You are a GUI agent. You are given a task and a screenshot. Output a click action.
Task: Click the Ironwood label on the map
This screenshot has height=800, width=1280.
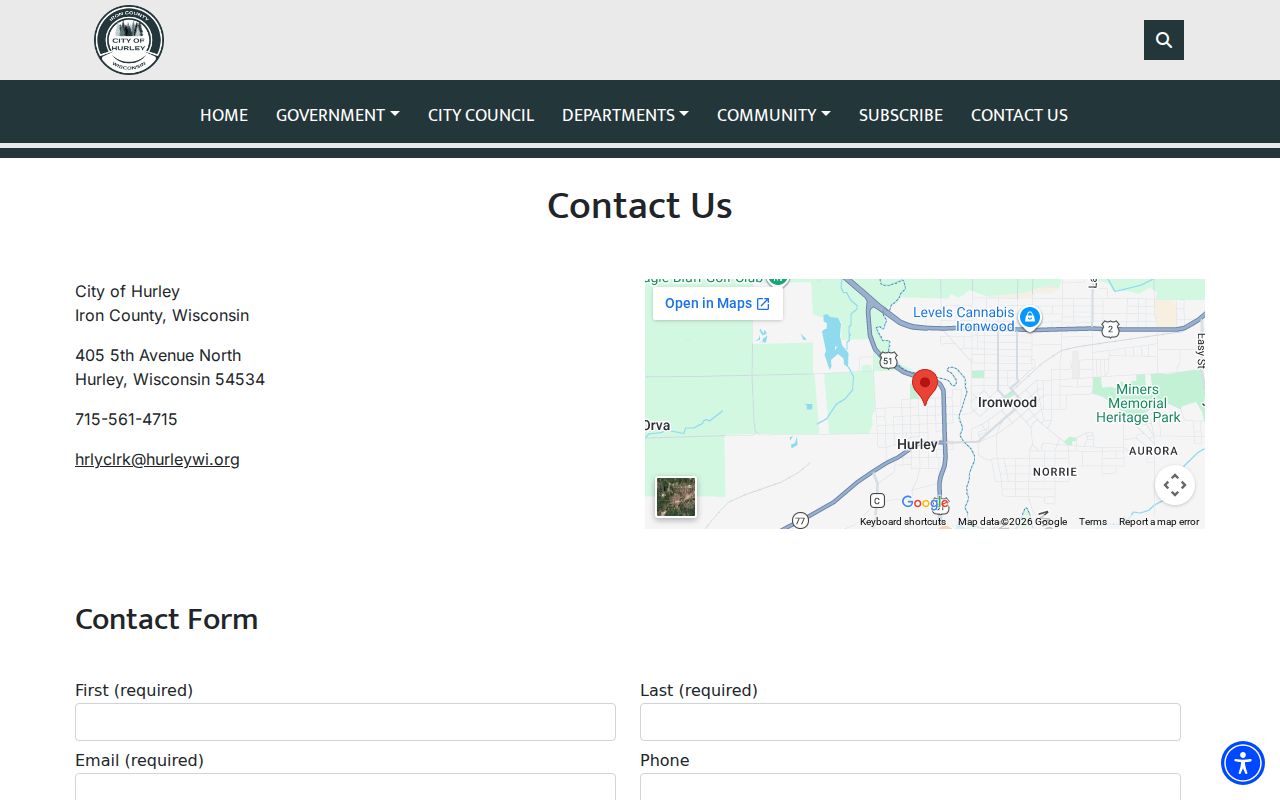pos(1007,402)
